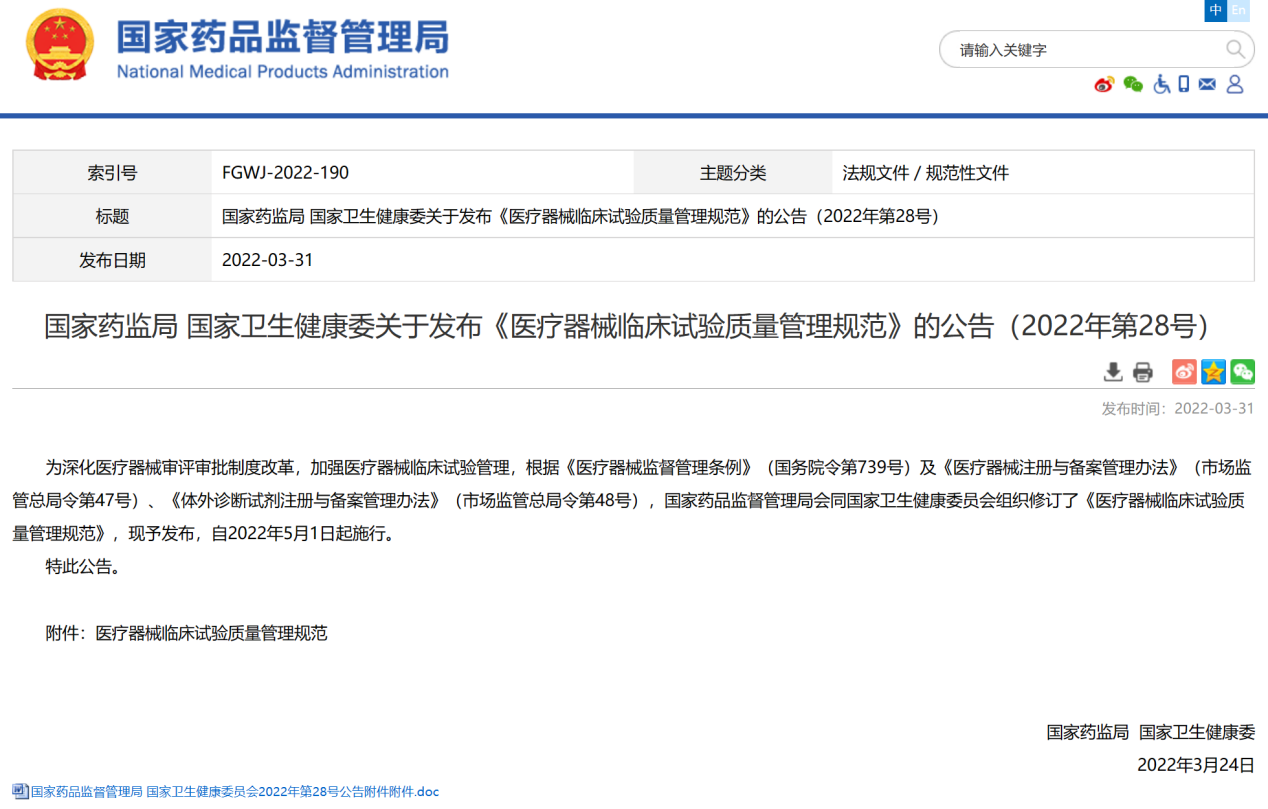Viewport: 1268px width, 809px height.
Task: Switch language to 中 (Chinese)
Action: pos(1216,10)
